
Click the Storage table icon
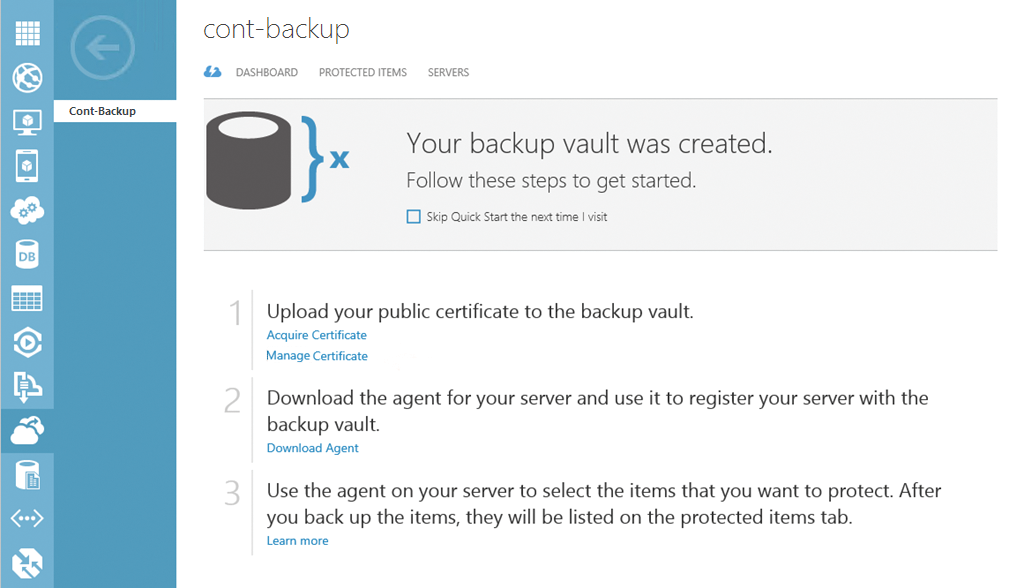tap(27, 298)
